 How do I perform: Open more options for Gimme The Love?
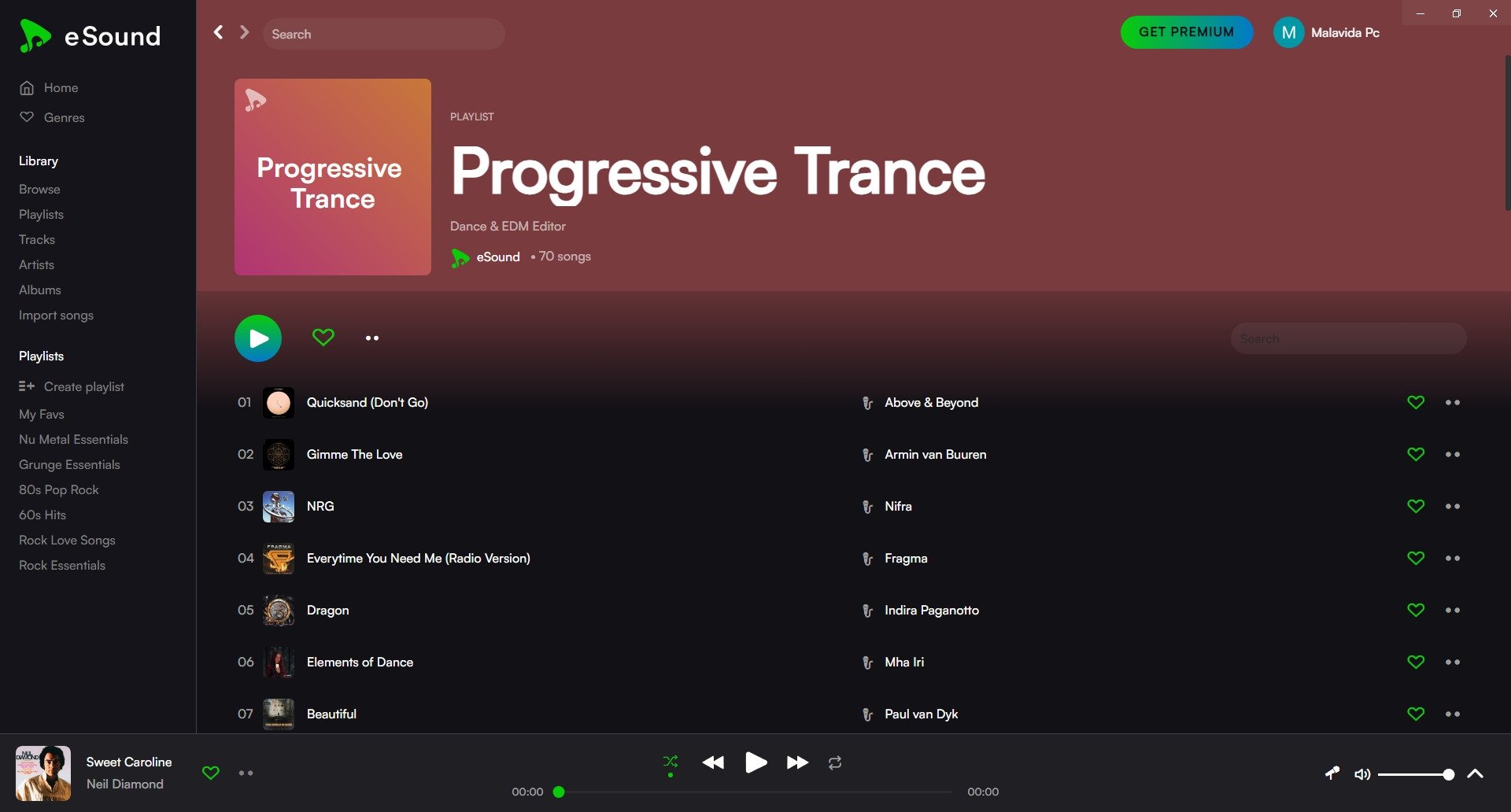coord(1453,454)
